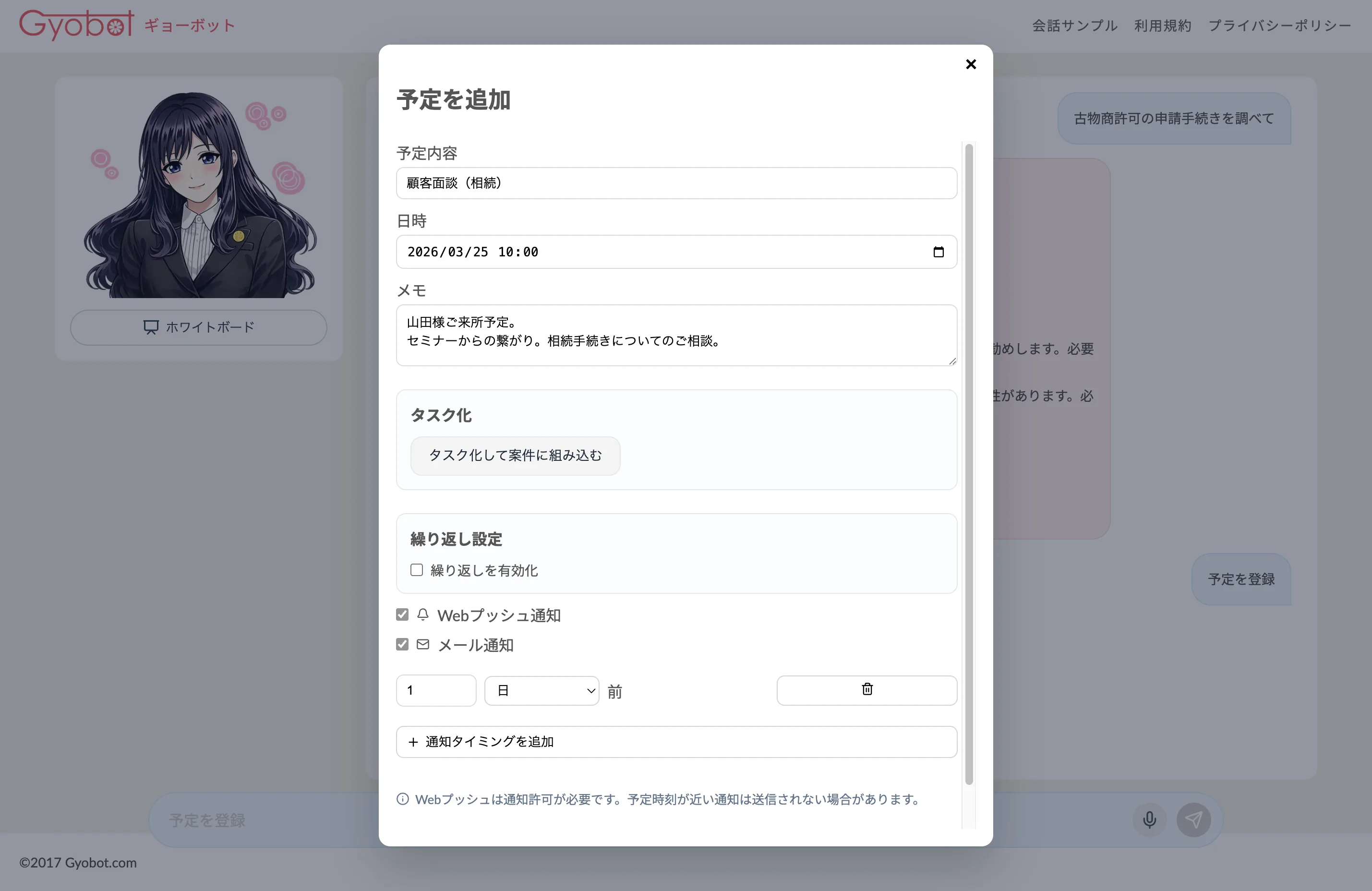Click the dialog's vertical scrollbar
The image size is (1372, 891).
tap(968, 461)
